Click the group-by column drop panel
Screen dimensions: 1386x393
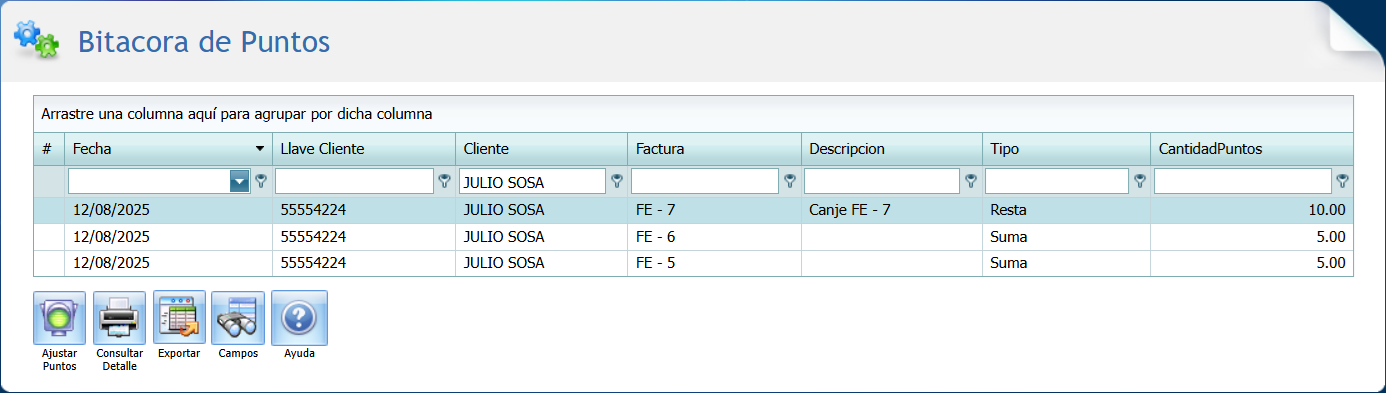(x=693, y=114)
